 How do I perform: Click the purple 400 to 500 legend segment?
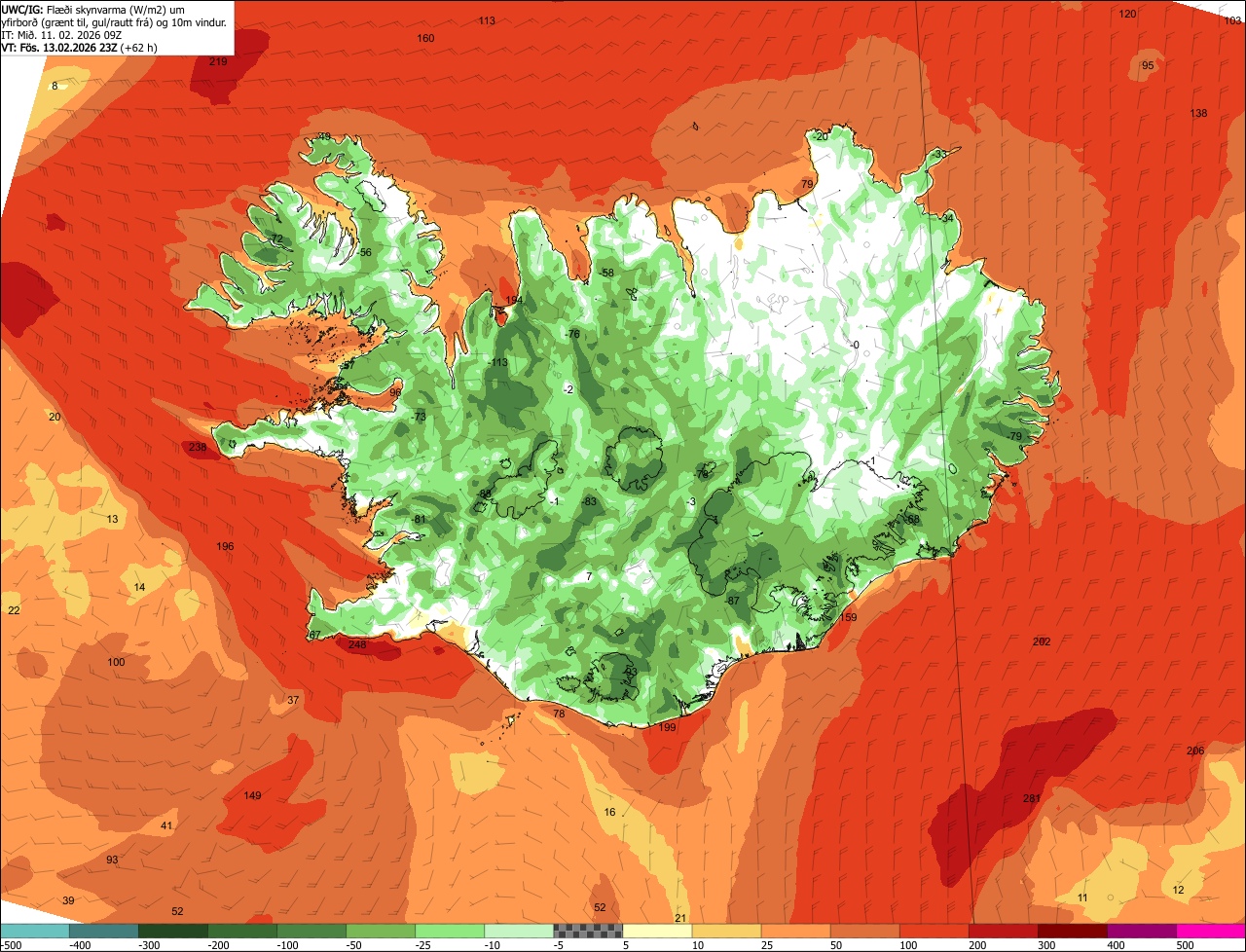coord(1141,931)
